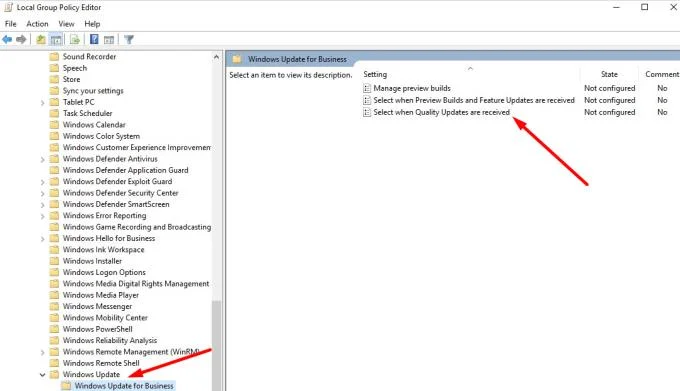The height and width of the screenshot is (391, 680).
Task: Expand the Windows Defender Exploit Guard node
Action: pyautogui.click(x=42, y=182)
